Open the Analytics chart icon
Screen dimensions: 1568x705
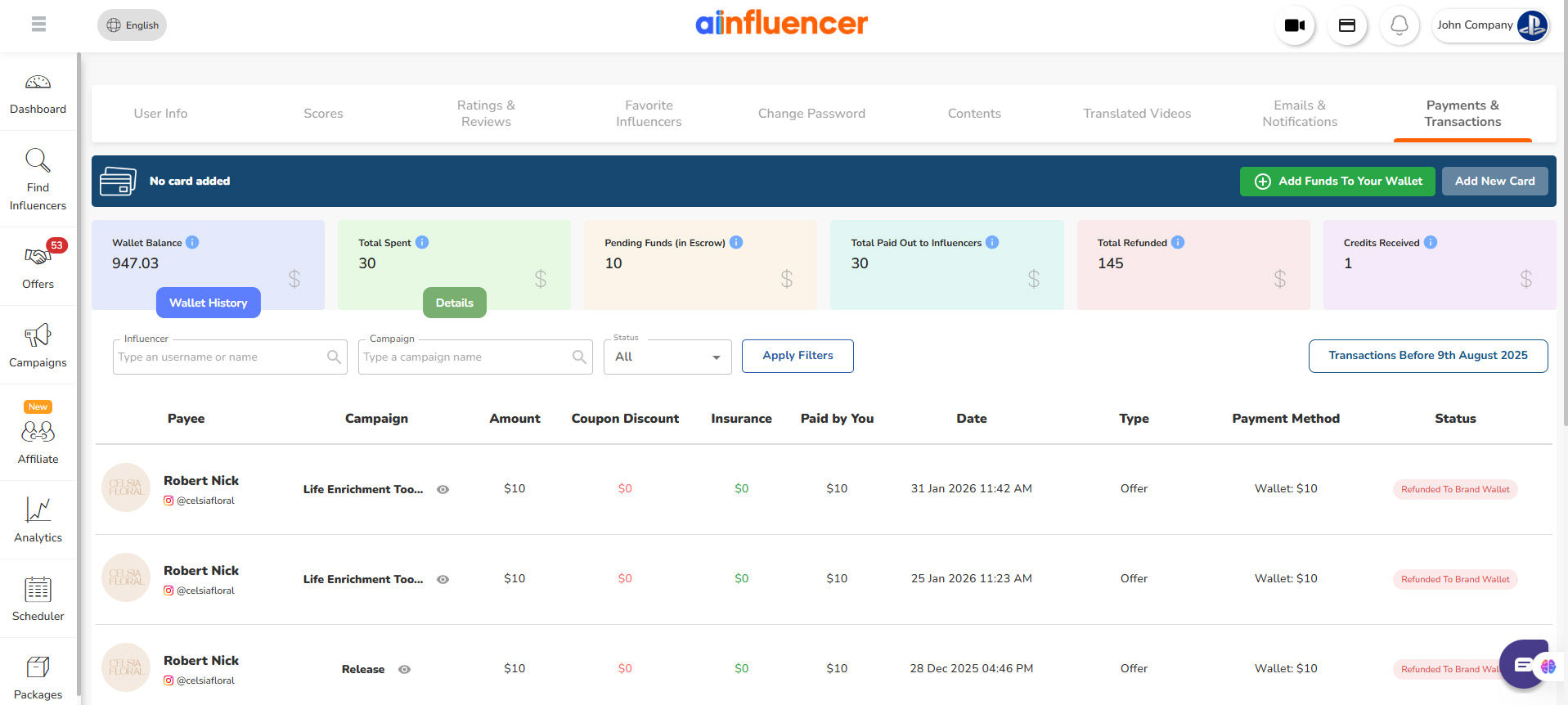38,510
